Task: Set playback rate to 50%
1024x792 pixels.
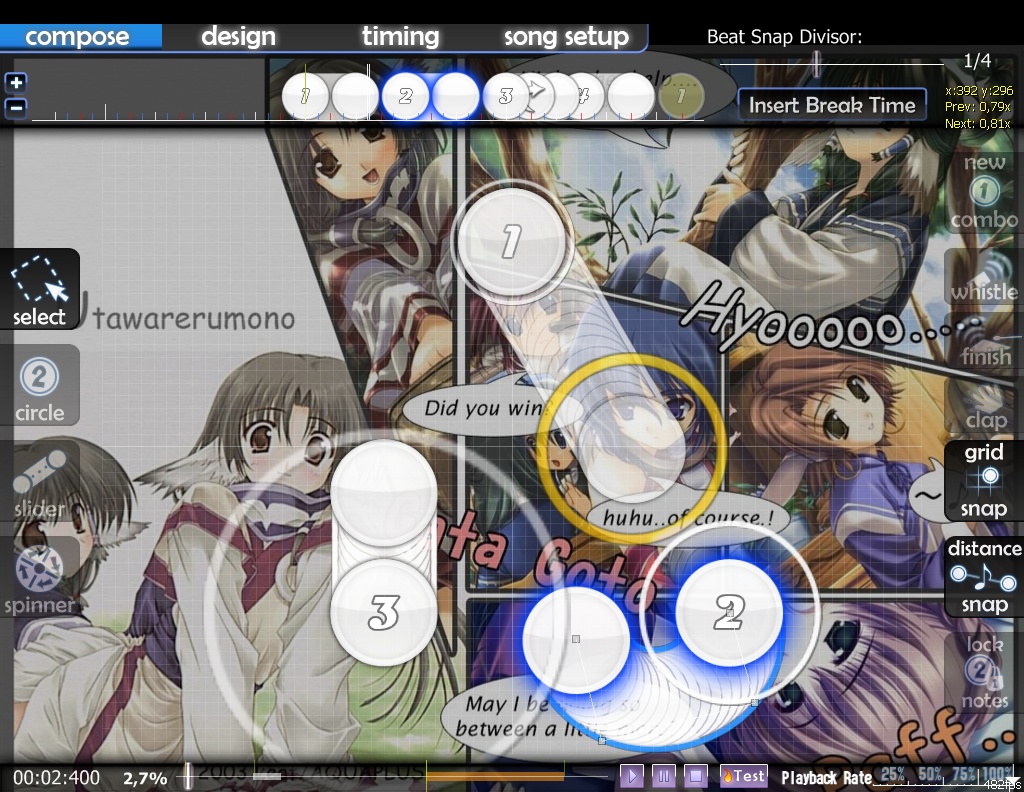Action: click(x=930, y=775)
